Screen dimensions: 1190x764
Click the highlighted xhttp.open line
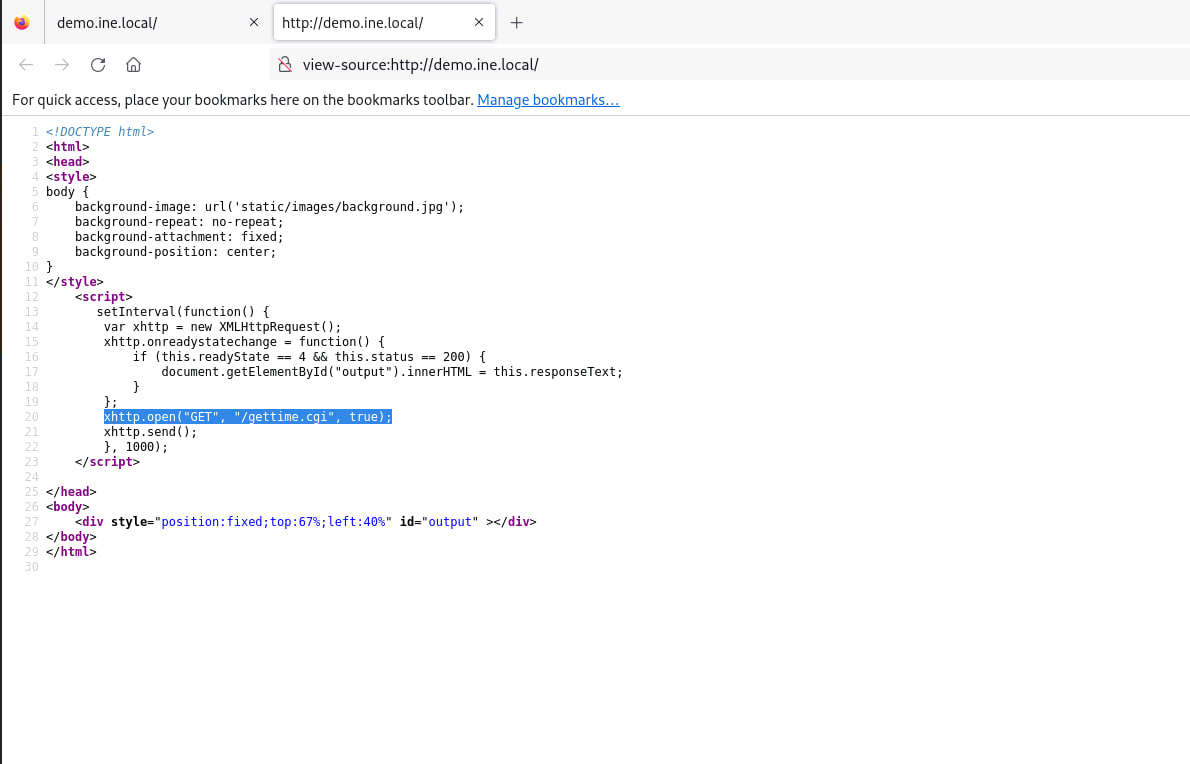click(x=247, y=417)
